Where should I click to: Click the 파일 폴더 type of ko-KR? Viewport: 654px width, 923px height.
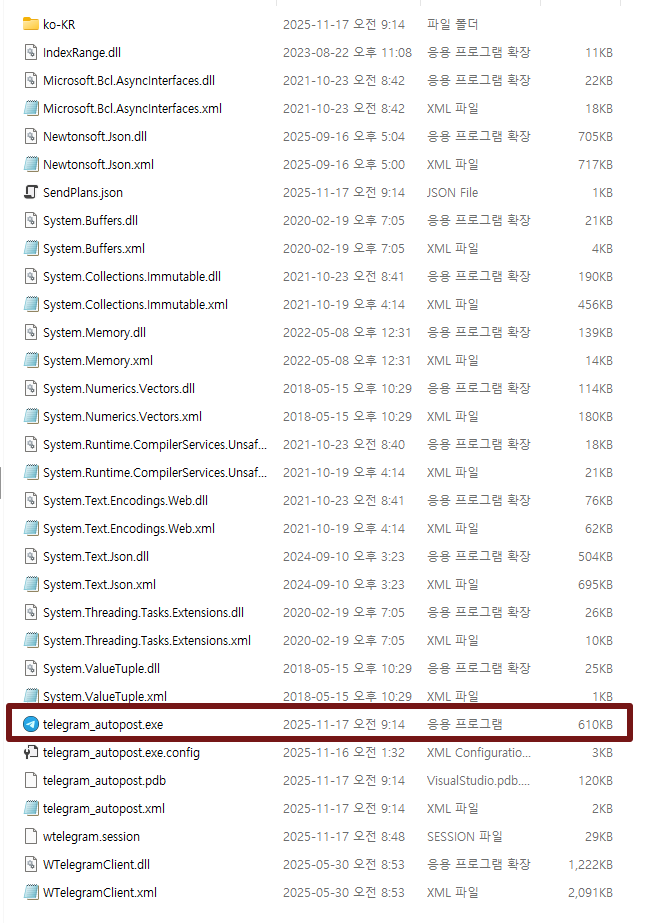(452, 24)
